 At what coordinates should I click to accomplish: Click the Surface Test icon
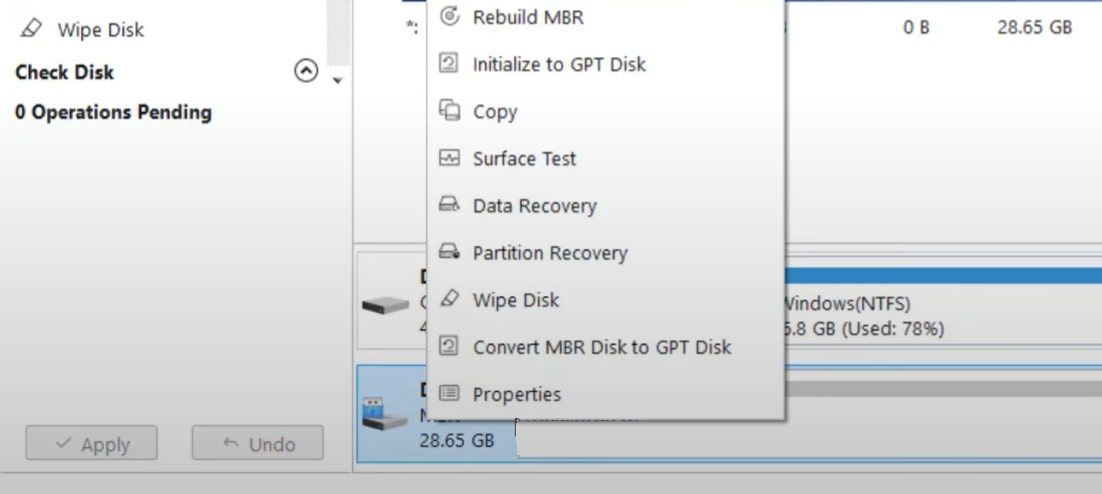[x=450, y=158]
